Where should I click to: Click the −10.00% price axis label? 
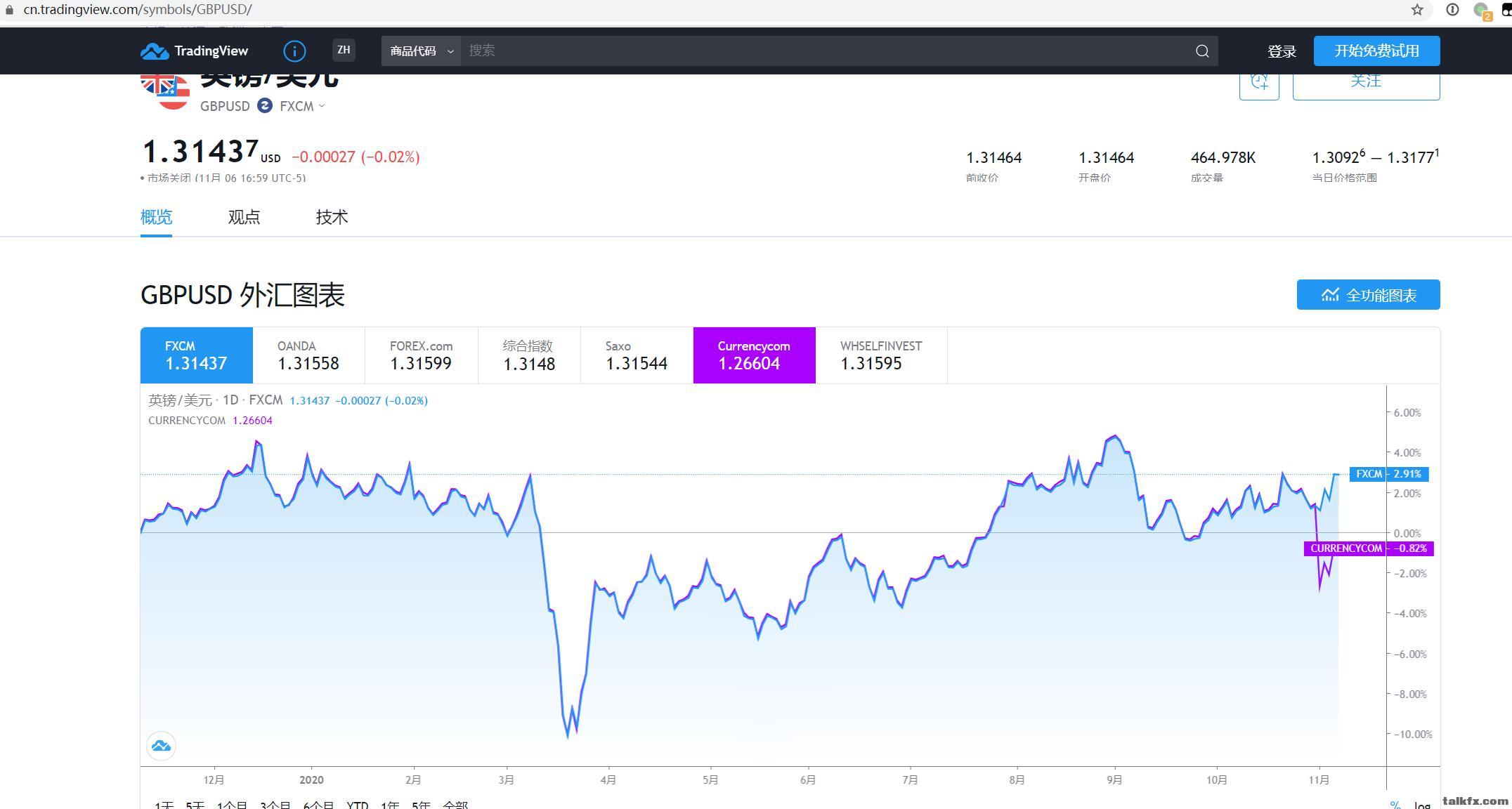(x=1412, y=735)
